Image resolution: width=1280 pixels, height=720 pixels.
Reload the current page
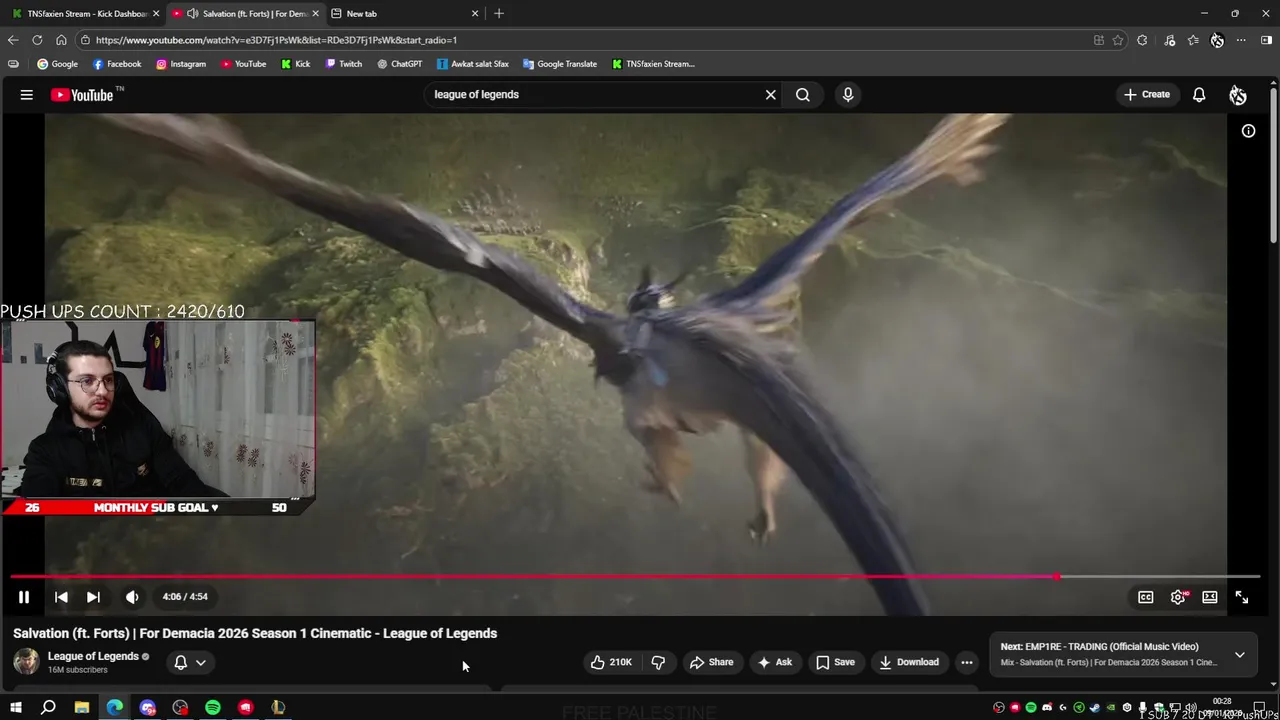[37, 40]
